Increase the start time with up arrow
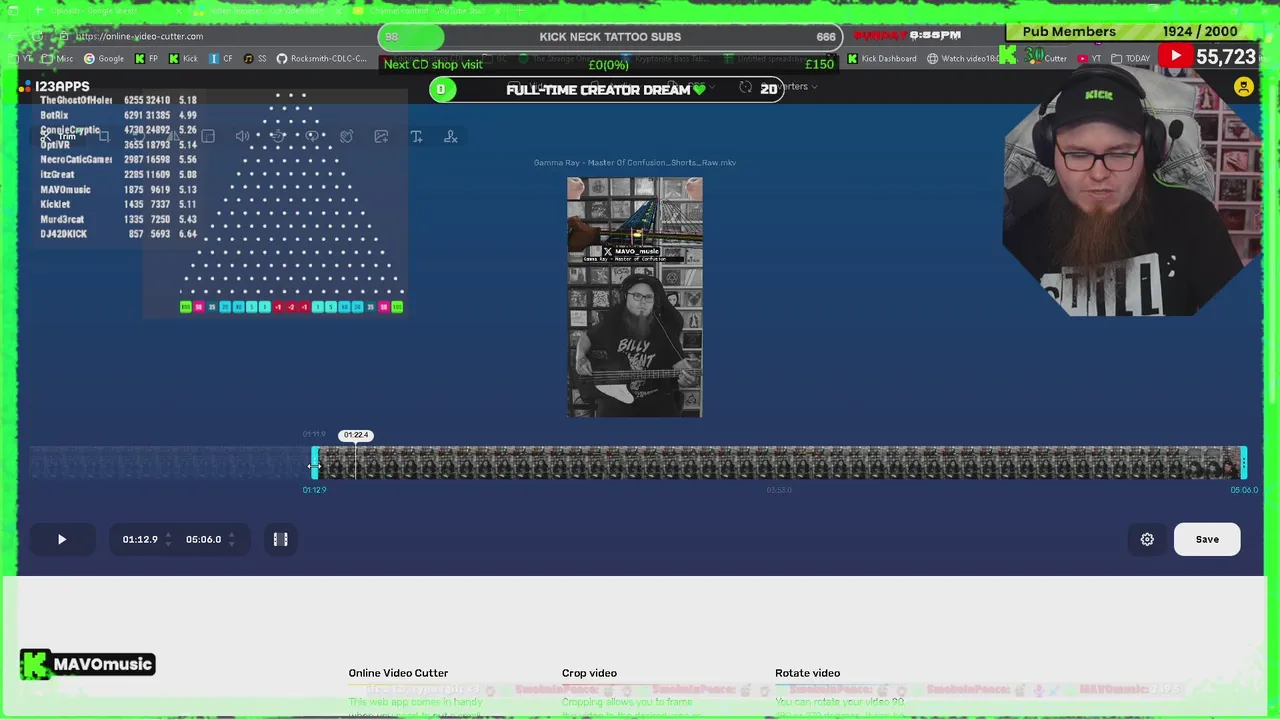The width and height of the screenshot is (1280, 720). [168, 535]
